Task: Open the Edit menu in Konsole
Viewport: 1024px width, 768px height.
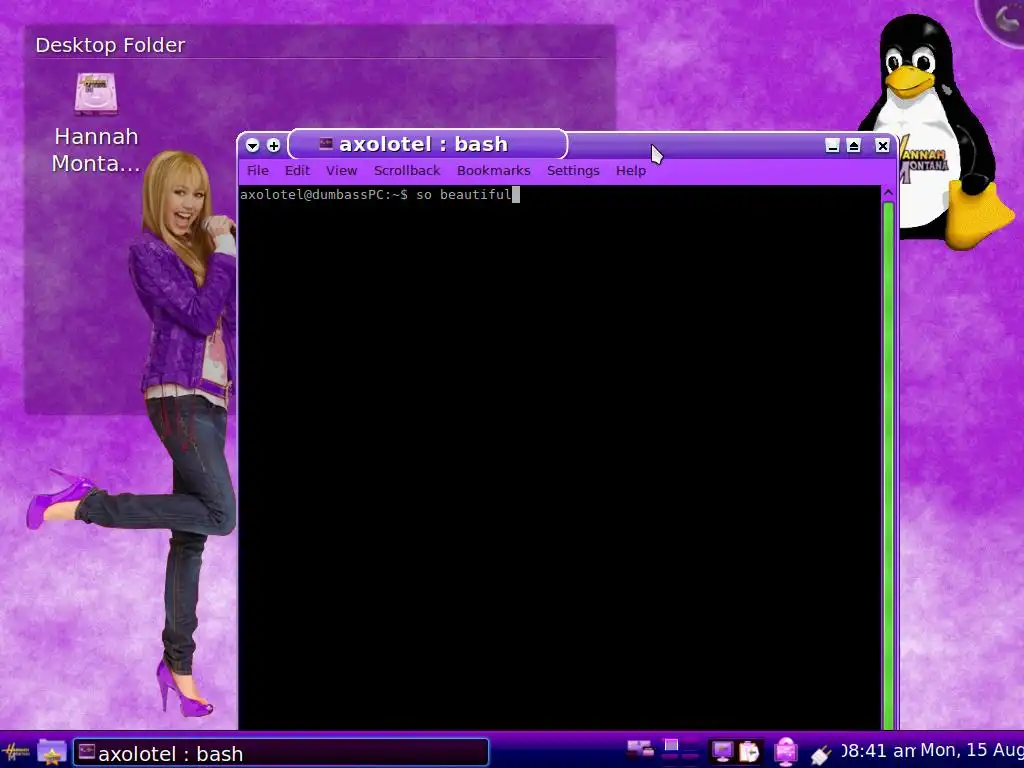Action: 297,170
